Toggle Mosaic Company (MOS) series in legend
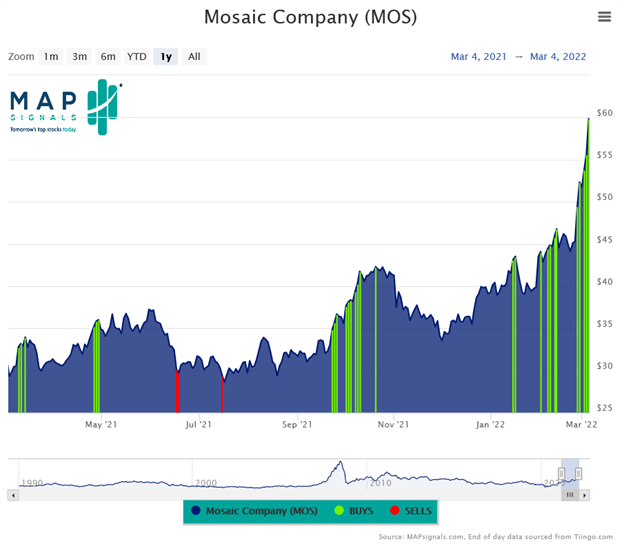624x546 pixels. pos(254,511)
